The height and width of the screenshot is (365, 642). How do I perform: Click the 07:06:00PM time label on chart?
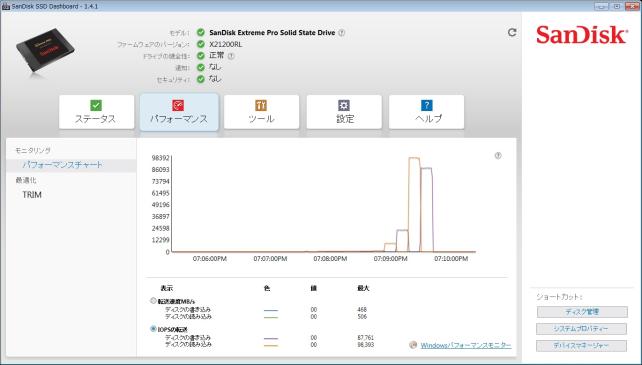(210, 259)
